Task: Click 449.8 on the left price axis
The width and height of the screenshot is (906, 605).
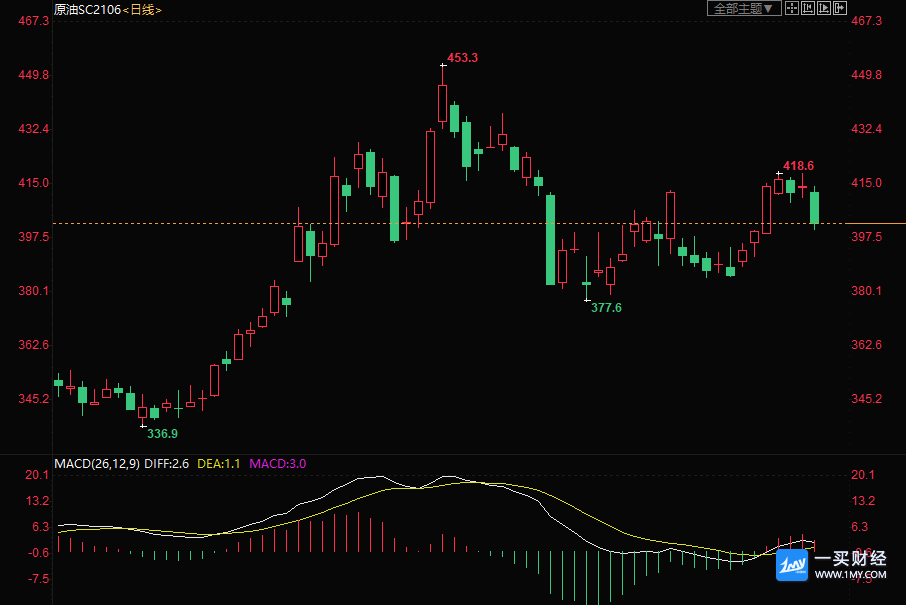Action: coord(34,75)
